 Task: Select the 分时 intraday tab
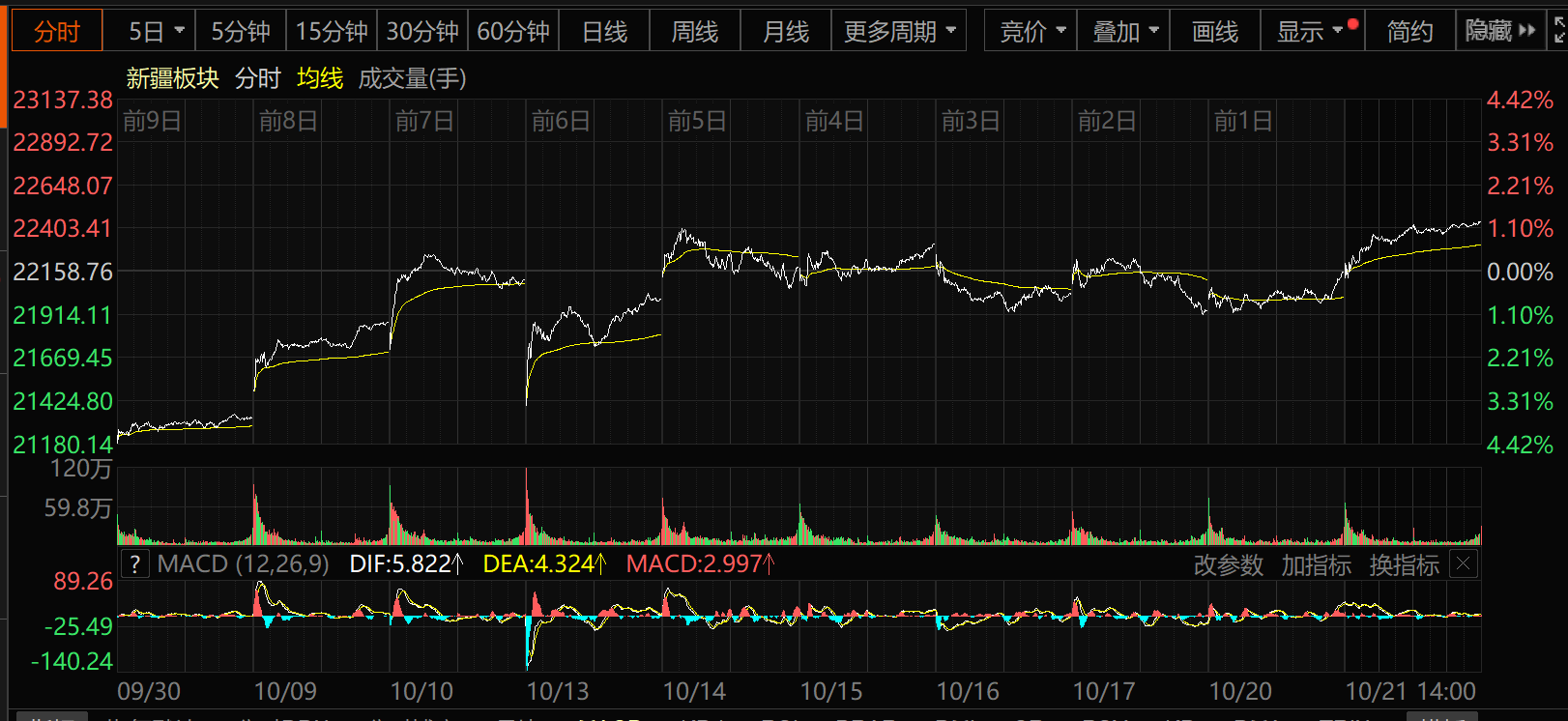(x=57, y=32)
